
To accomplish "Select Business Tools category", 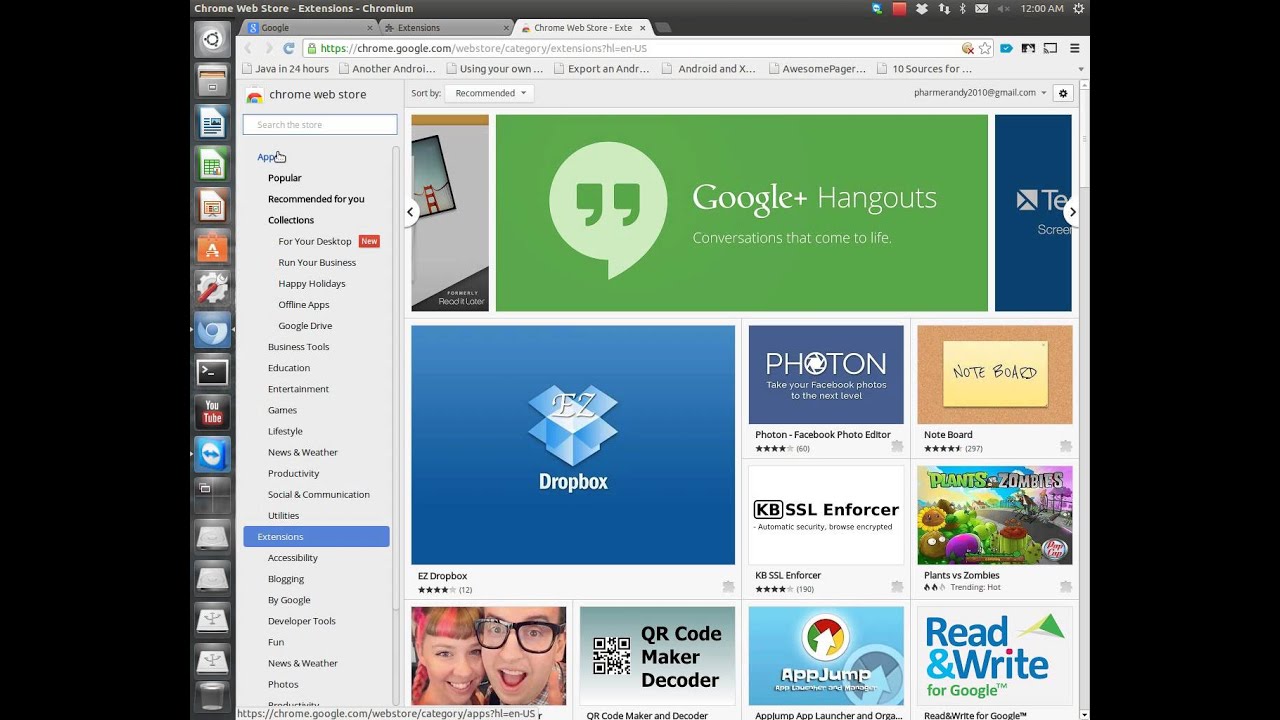I will [298, 347].
